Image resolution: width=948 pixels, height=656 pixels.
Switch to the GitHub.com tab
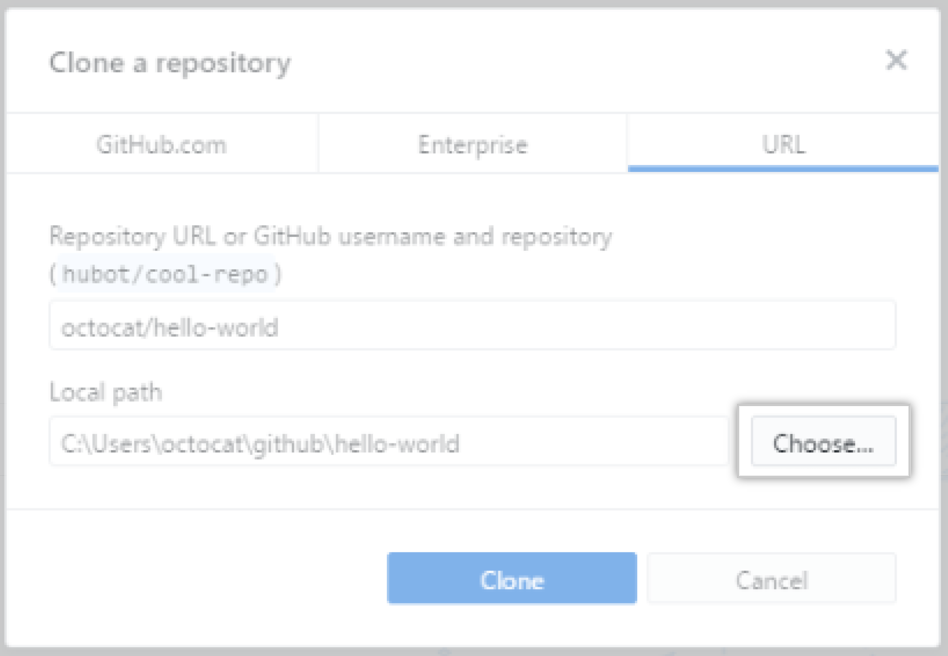[x=162, y=144]
